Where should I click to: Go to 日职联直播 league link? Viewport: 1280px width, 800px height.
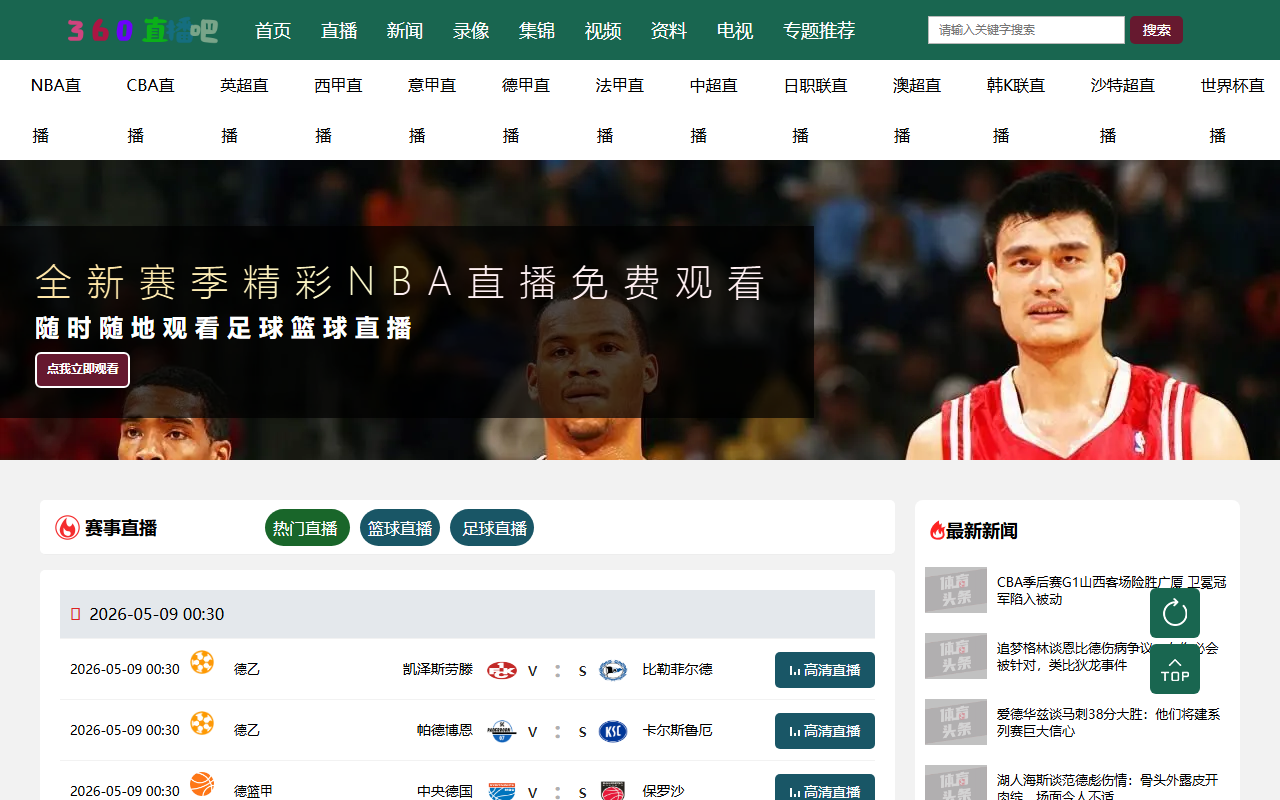click(815, 110)
